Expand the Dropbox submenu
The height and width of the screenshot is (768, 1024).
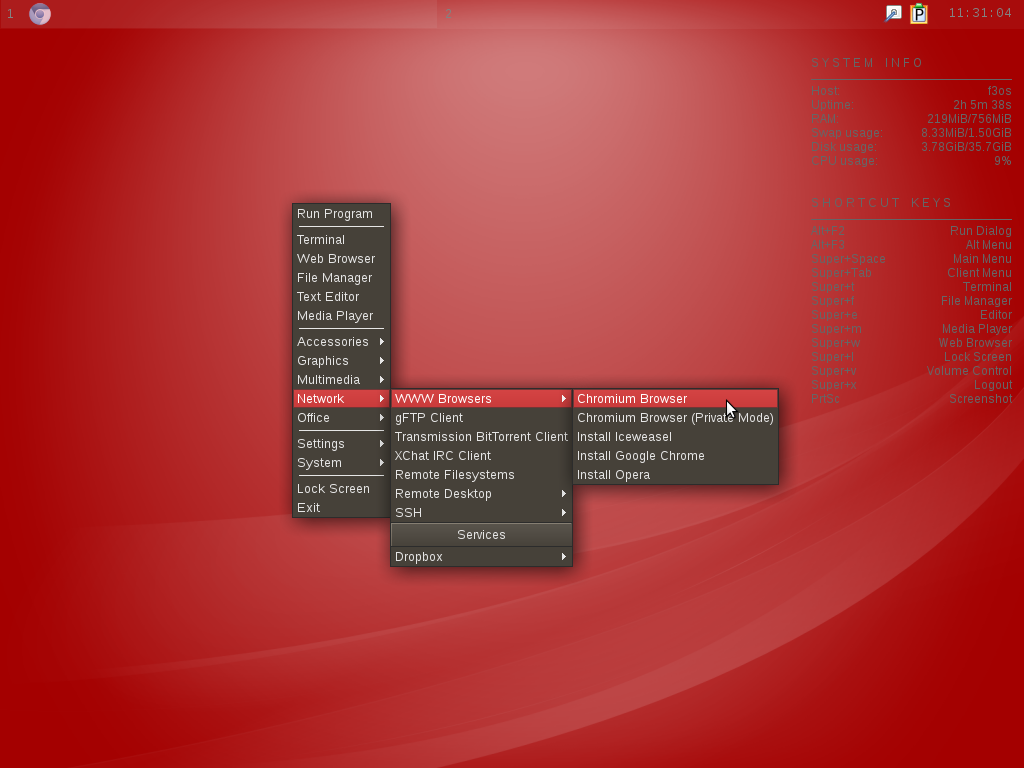tap(481, 556)
